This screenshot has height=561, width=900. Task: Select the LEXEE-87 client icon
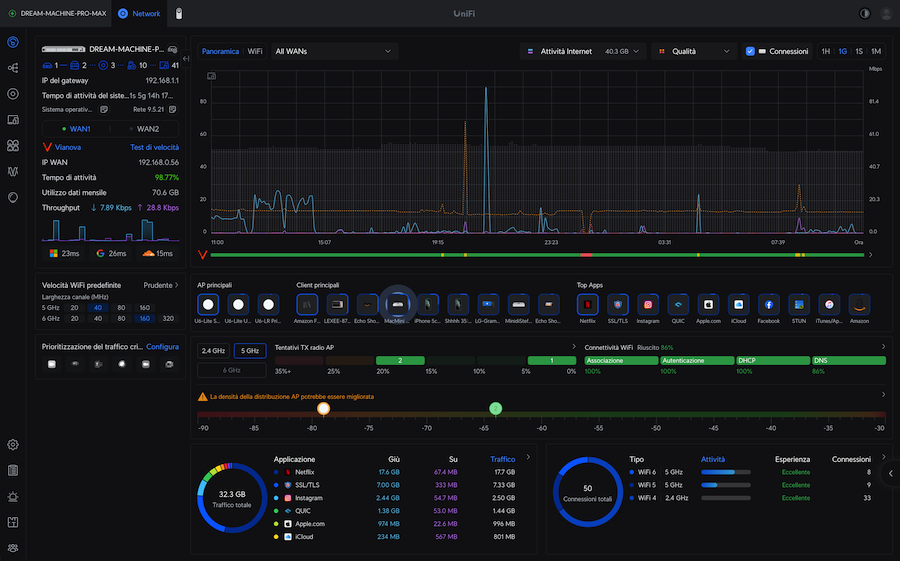pos(337,304)
